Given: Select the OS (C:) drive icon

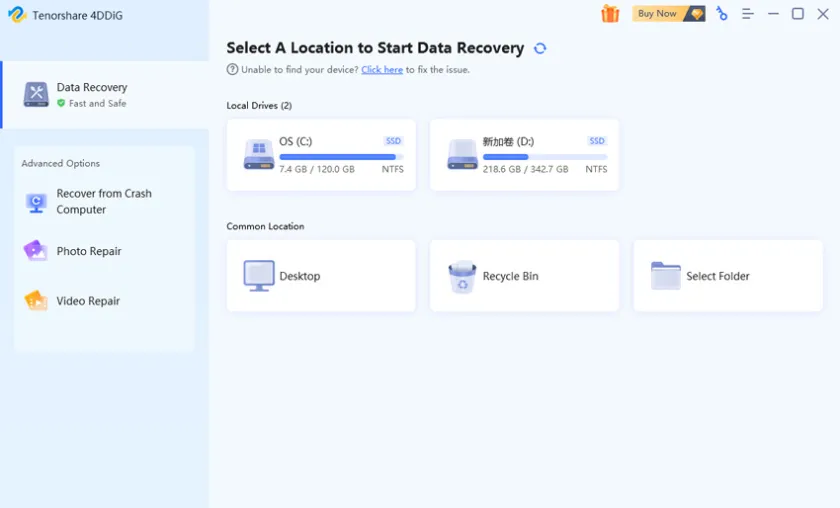Looking at the screenshot, I should tap(259, 155).
